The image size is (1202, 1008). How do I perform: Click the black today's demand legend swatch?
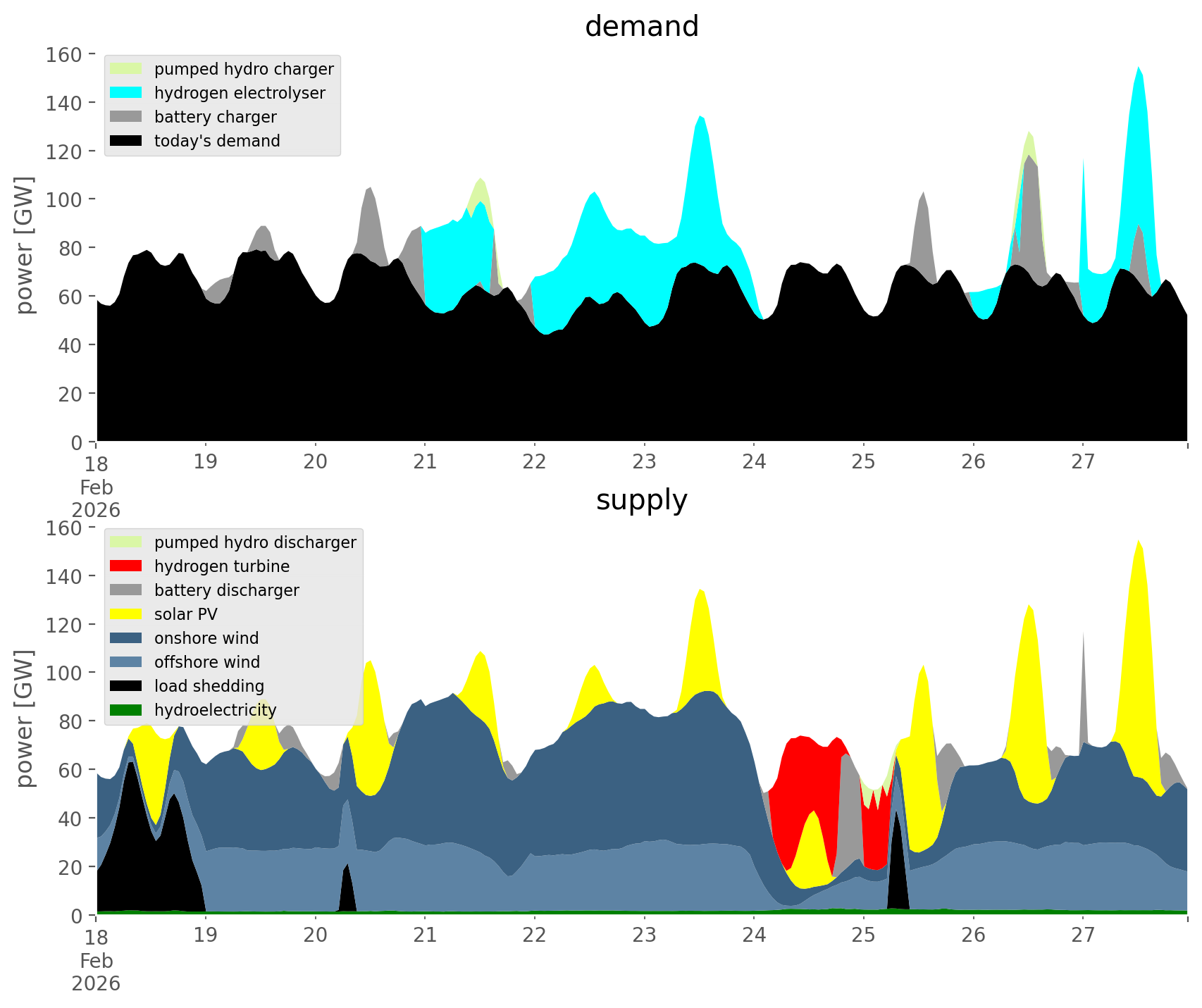tap(126, 141)
